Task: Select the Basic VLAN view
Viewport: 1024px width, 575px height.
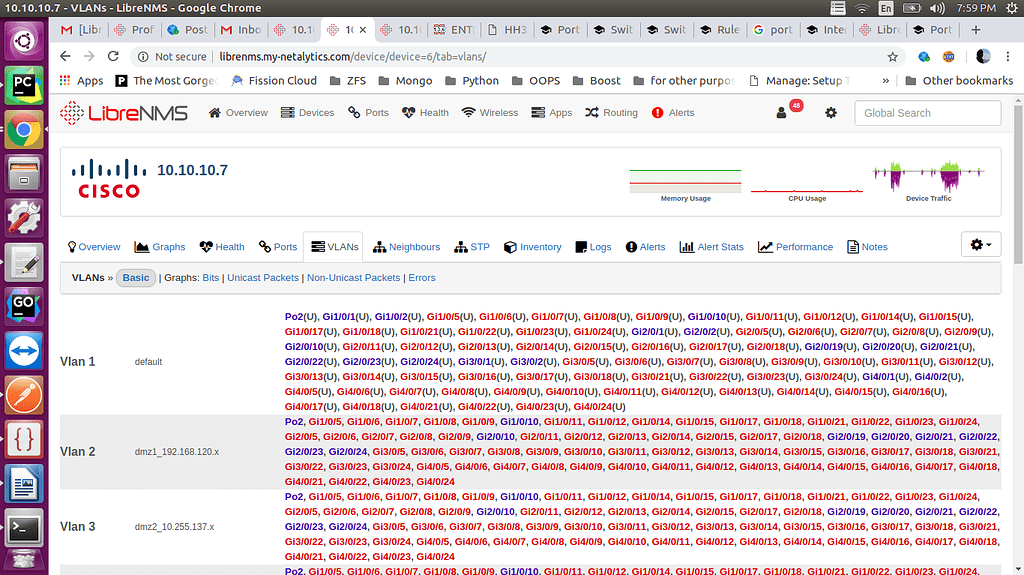Action: coord(136,278)
